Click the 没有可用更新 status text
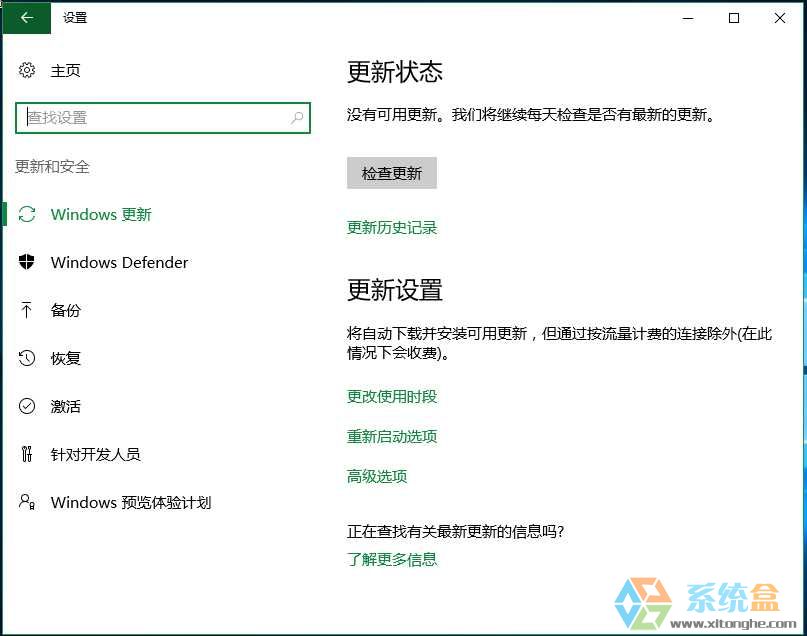Screen dimensions: 807x636 (x=531, y=114)
